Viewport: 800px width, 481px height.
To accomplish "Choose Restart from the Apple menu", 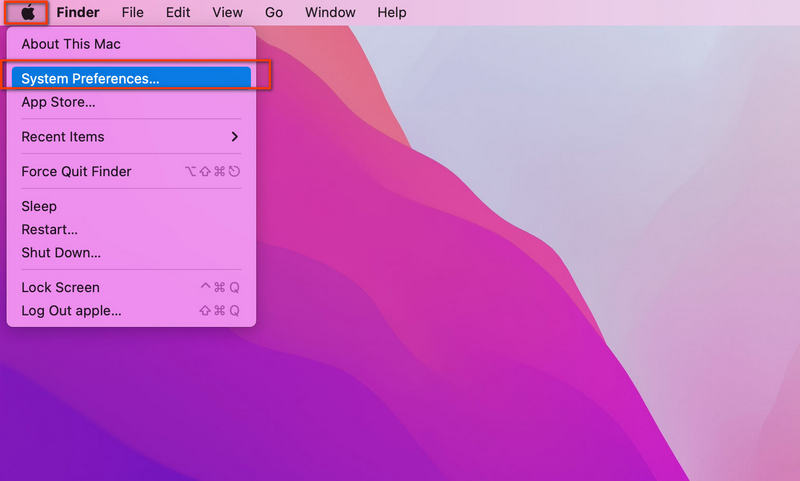I will coord(49,230).
